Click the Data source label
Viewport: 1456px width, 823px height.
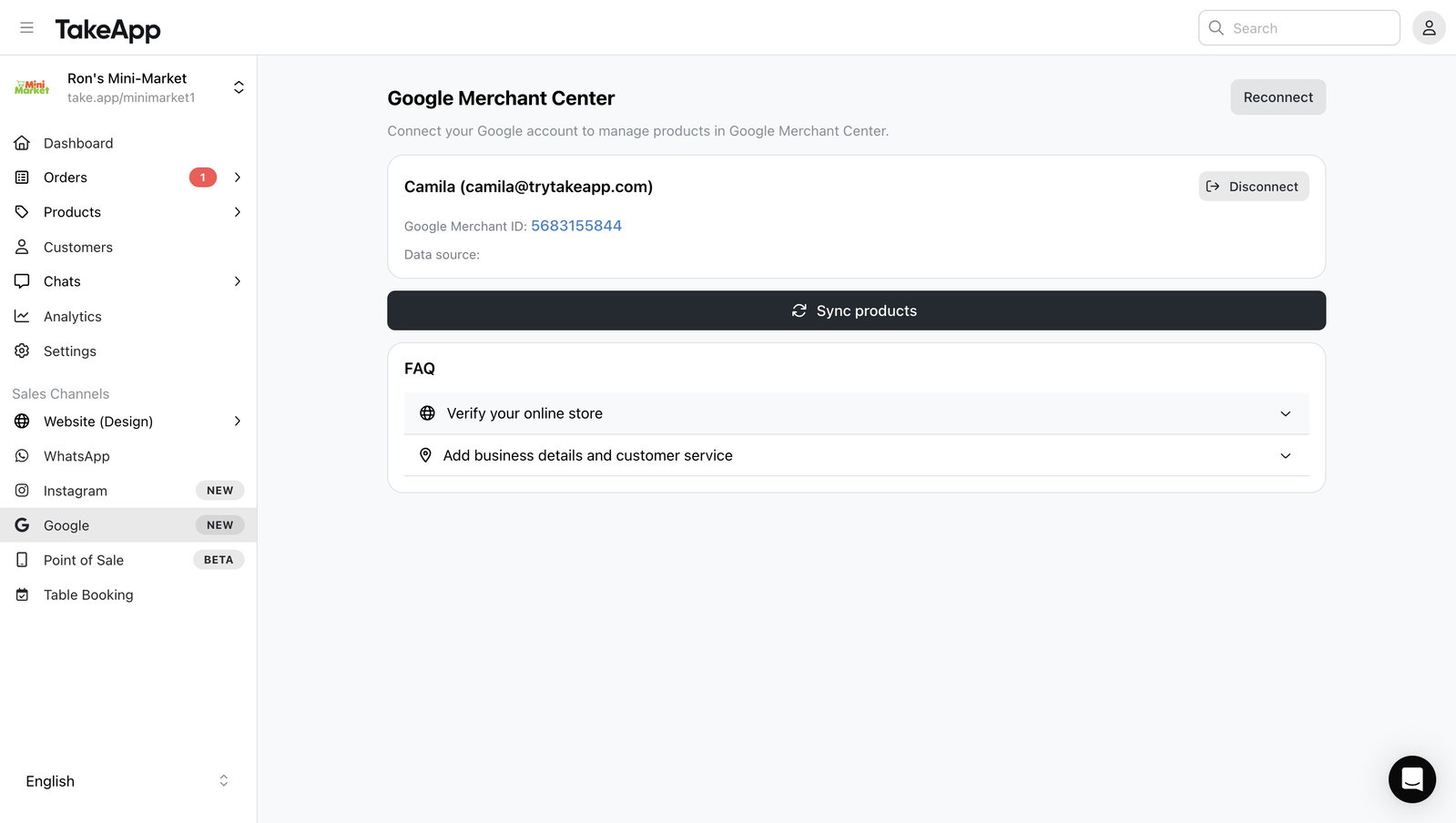click(x=442, y=255)
